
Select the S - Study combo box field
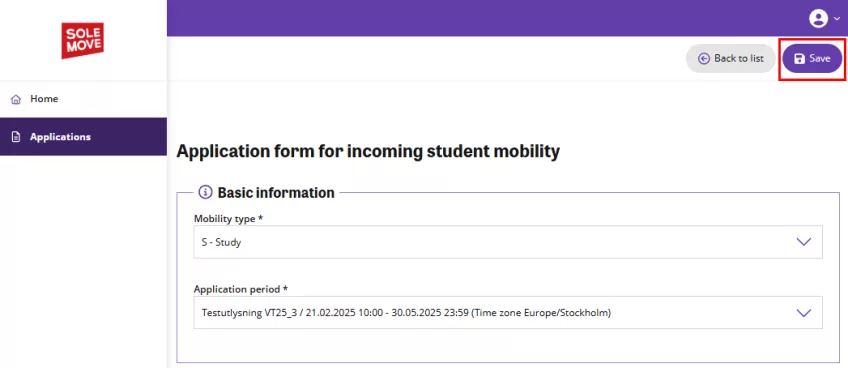(x=508, y=242)
